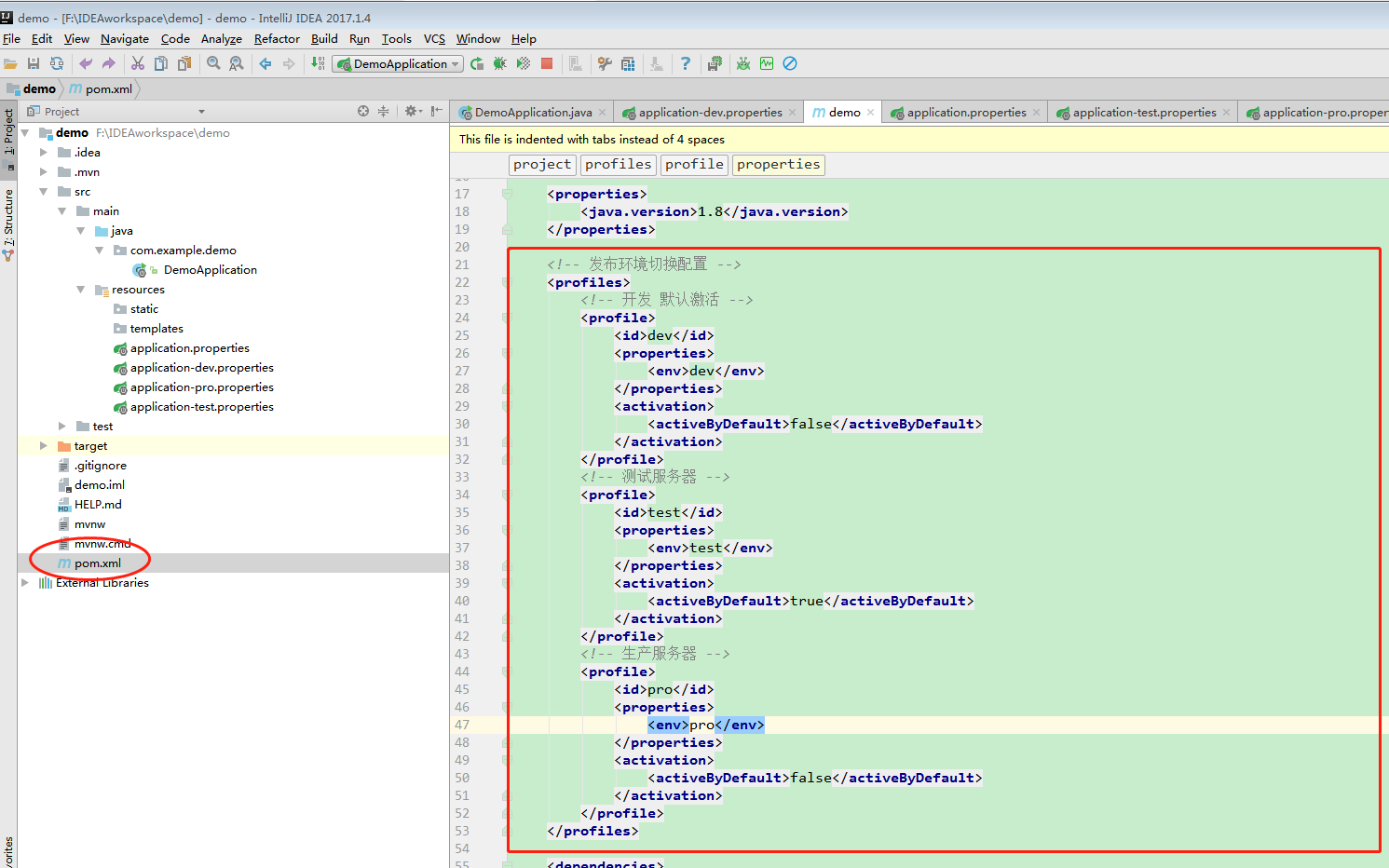Click Scroll from Source target icon
The width and height of the screenshot is (1389, 868).
click(363, 111)
